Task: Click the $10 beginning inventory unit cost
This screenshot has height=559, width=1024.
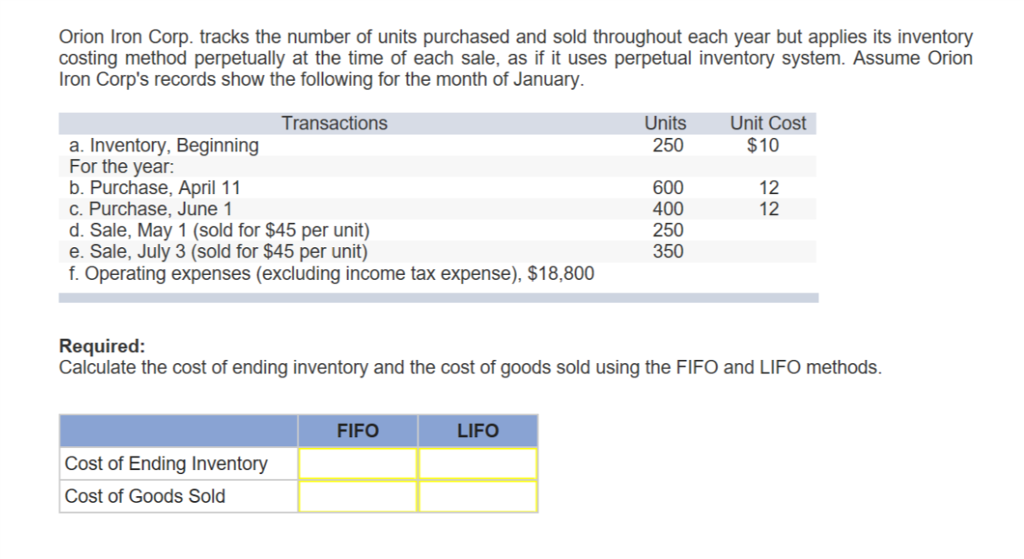Action: coord(767,145)
